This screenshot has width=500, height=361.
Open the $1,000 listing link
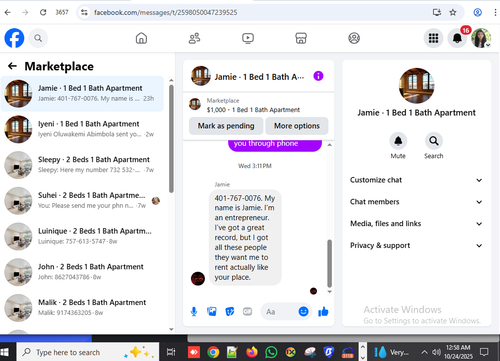click(x=253, y=110)
